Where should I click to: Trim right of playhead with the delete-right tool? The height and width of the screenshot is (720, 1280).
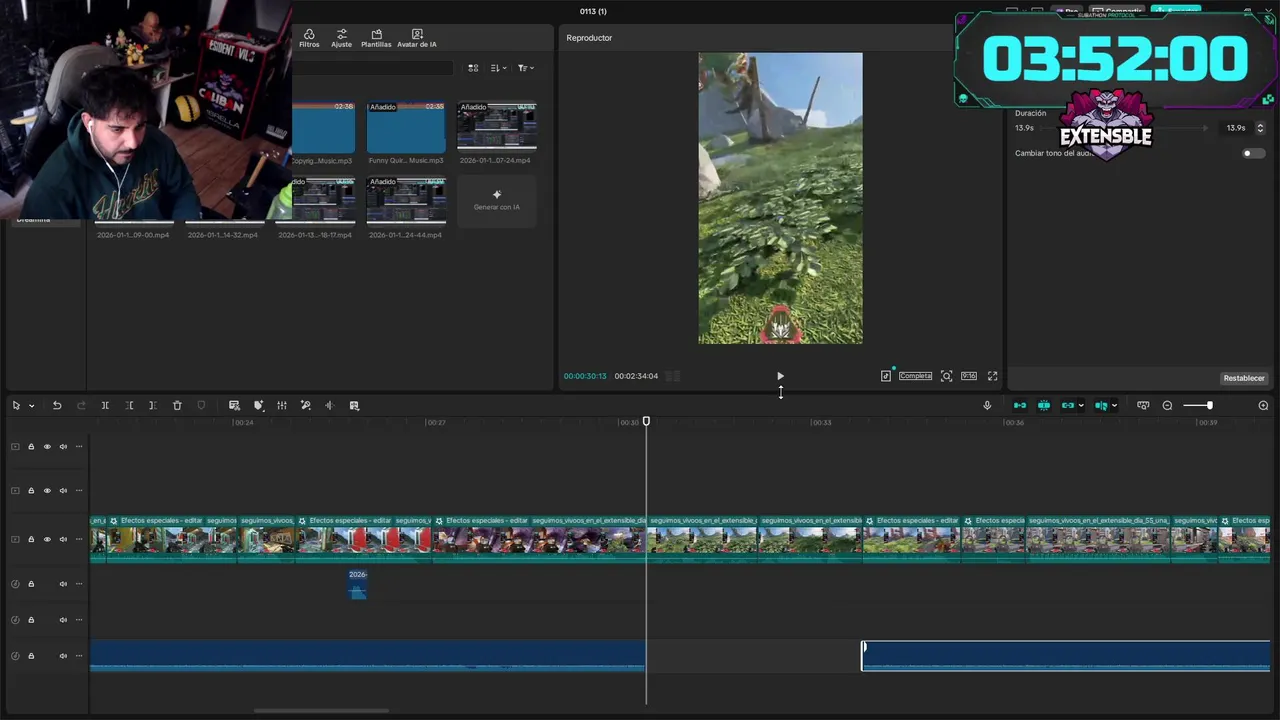coord(153,405)
